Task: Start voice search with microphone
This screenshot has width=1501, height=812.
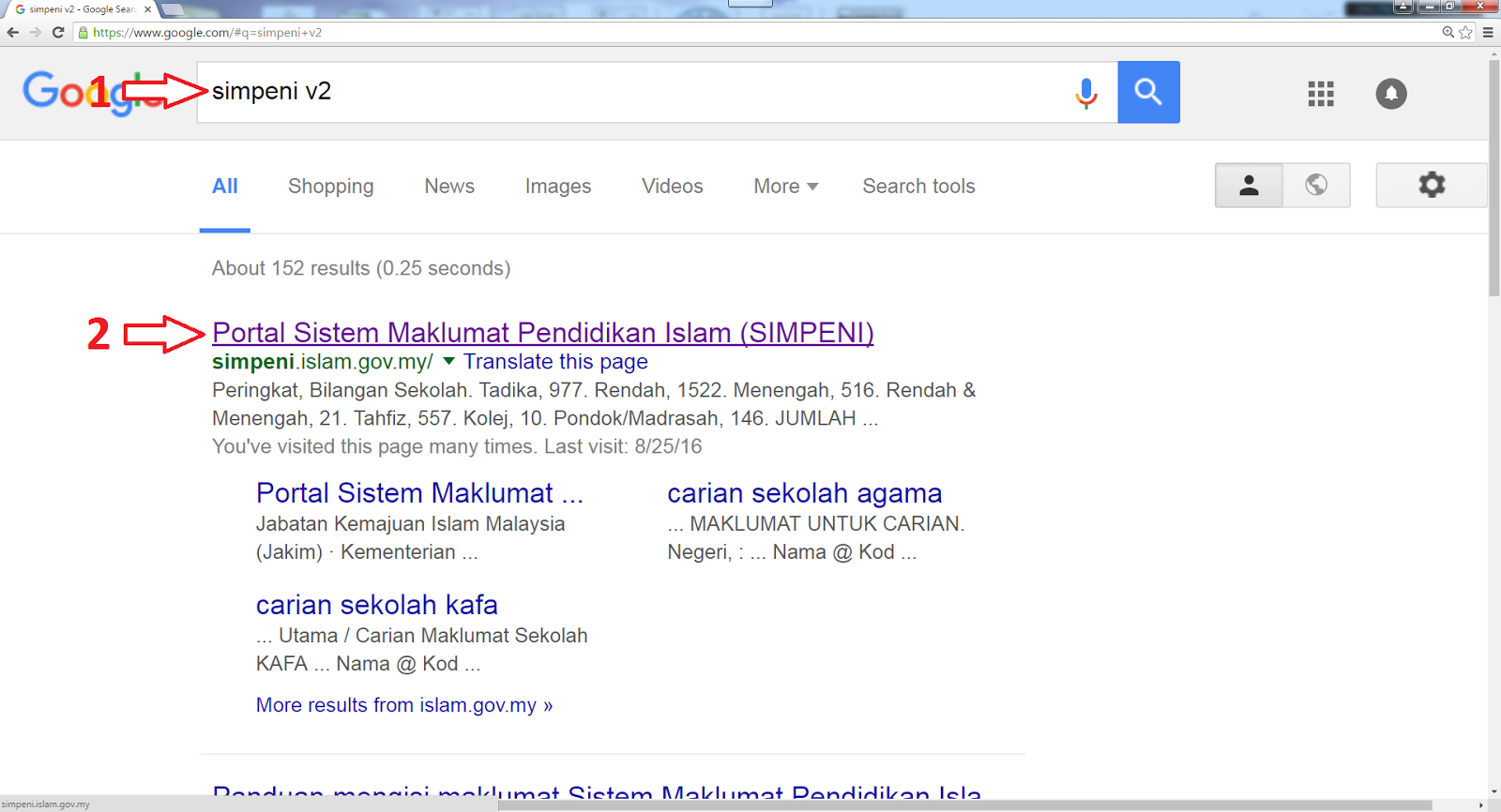Action: pyautogui.click(x=1086, y=93)
